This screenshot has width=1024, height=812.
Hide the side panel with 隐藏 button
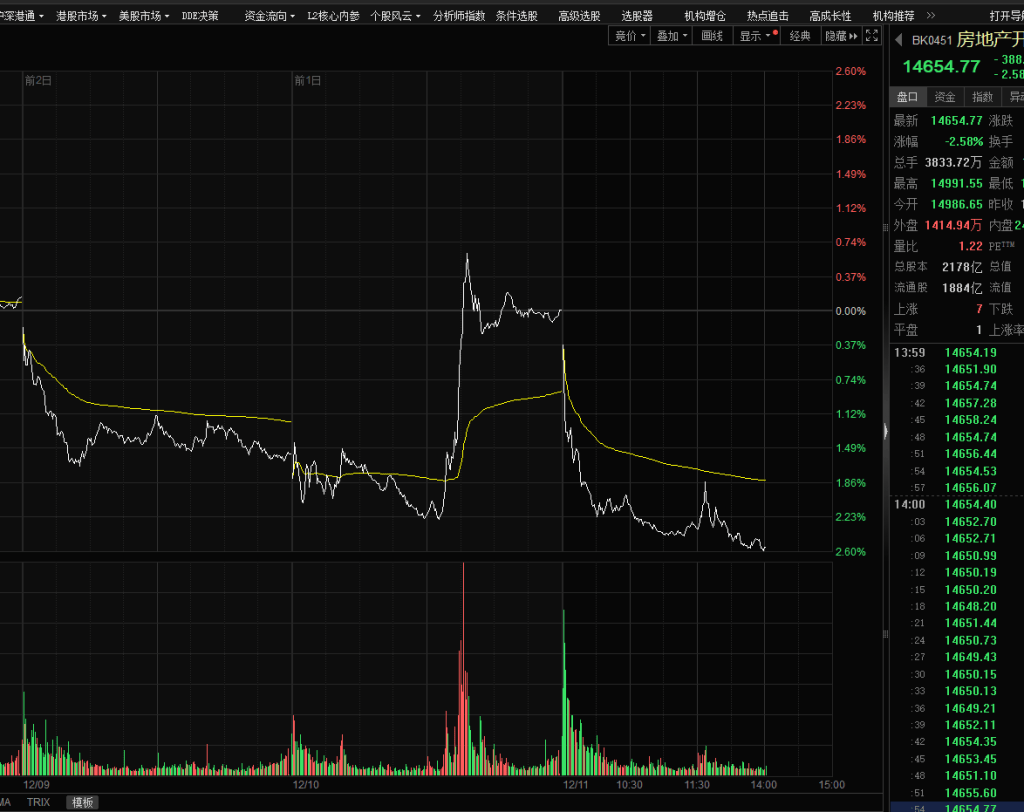840,35
